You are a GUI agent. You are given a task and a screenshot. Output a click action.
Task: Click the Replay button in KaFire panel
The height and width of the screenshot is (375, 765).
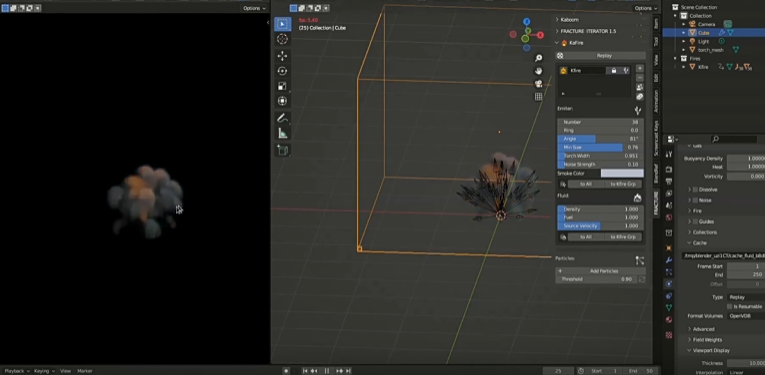point(604,56)
